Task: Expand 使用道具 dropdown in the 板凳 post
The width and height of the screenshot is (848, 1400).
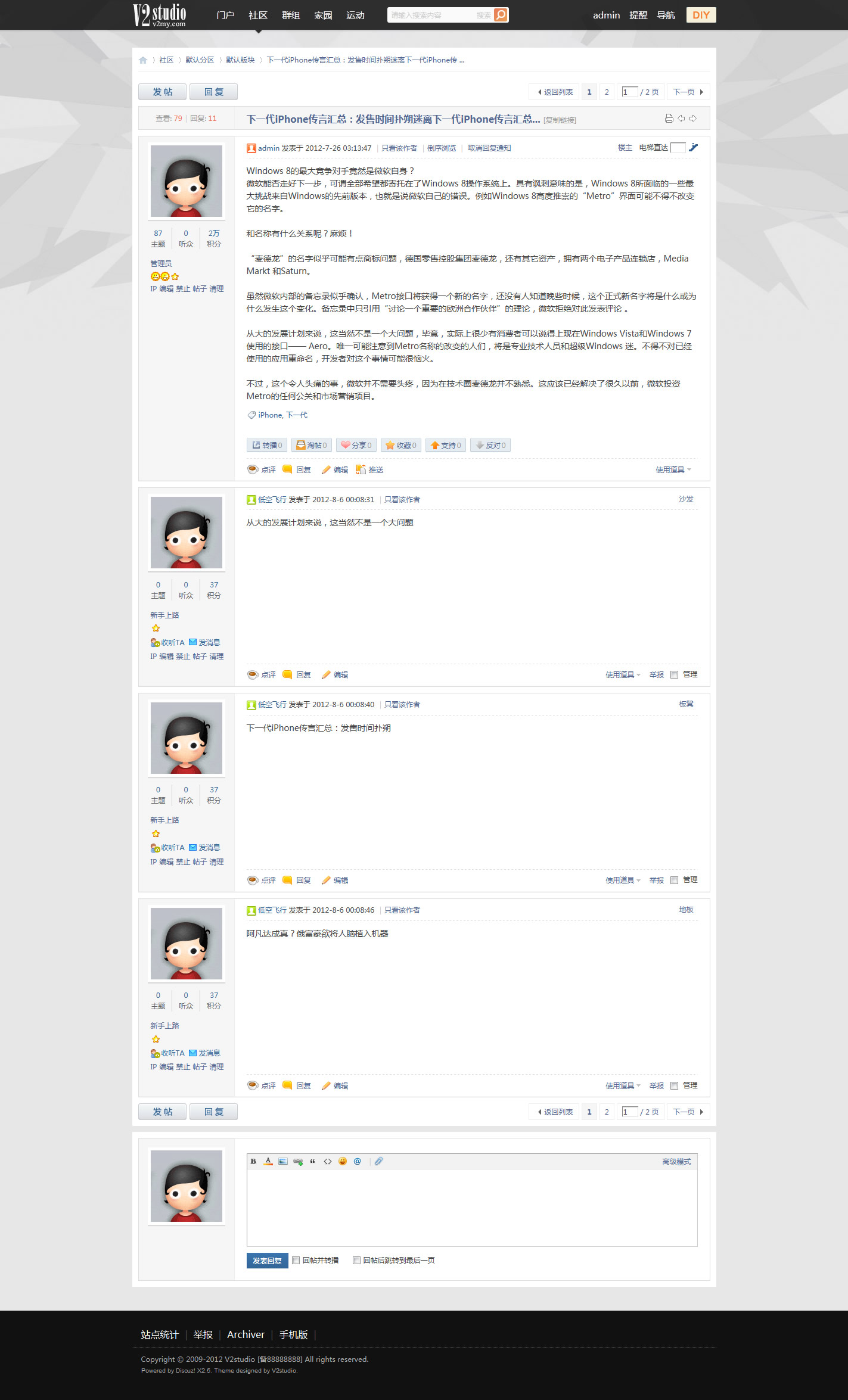Action: point(623,880)
